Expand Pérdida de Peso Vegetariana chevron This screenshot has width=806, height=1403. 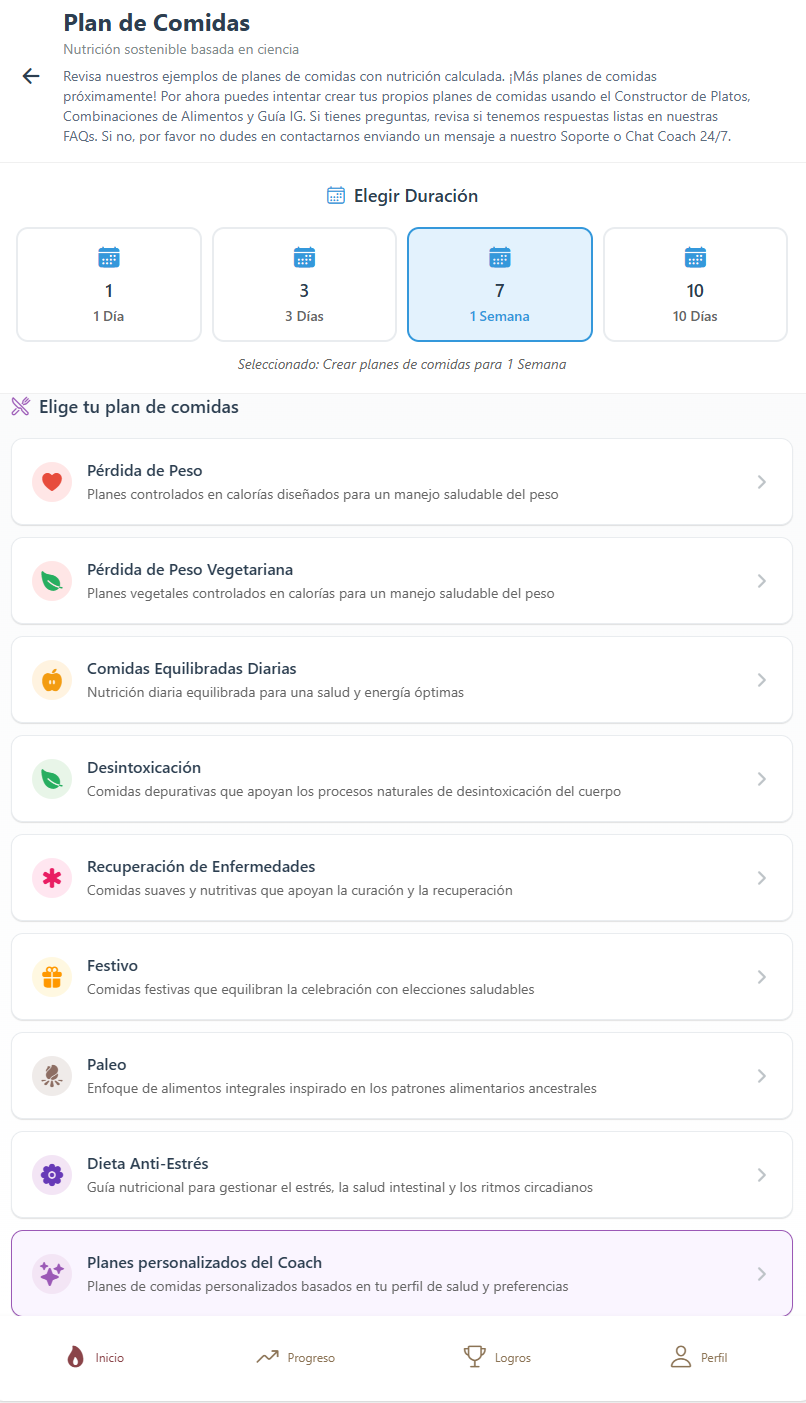[762, 581]
